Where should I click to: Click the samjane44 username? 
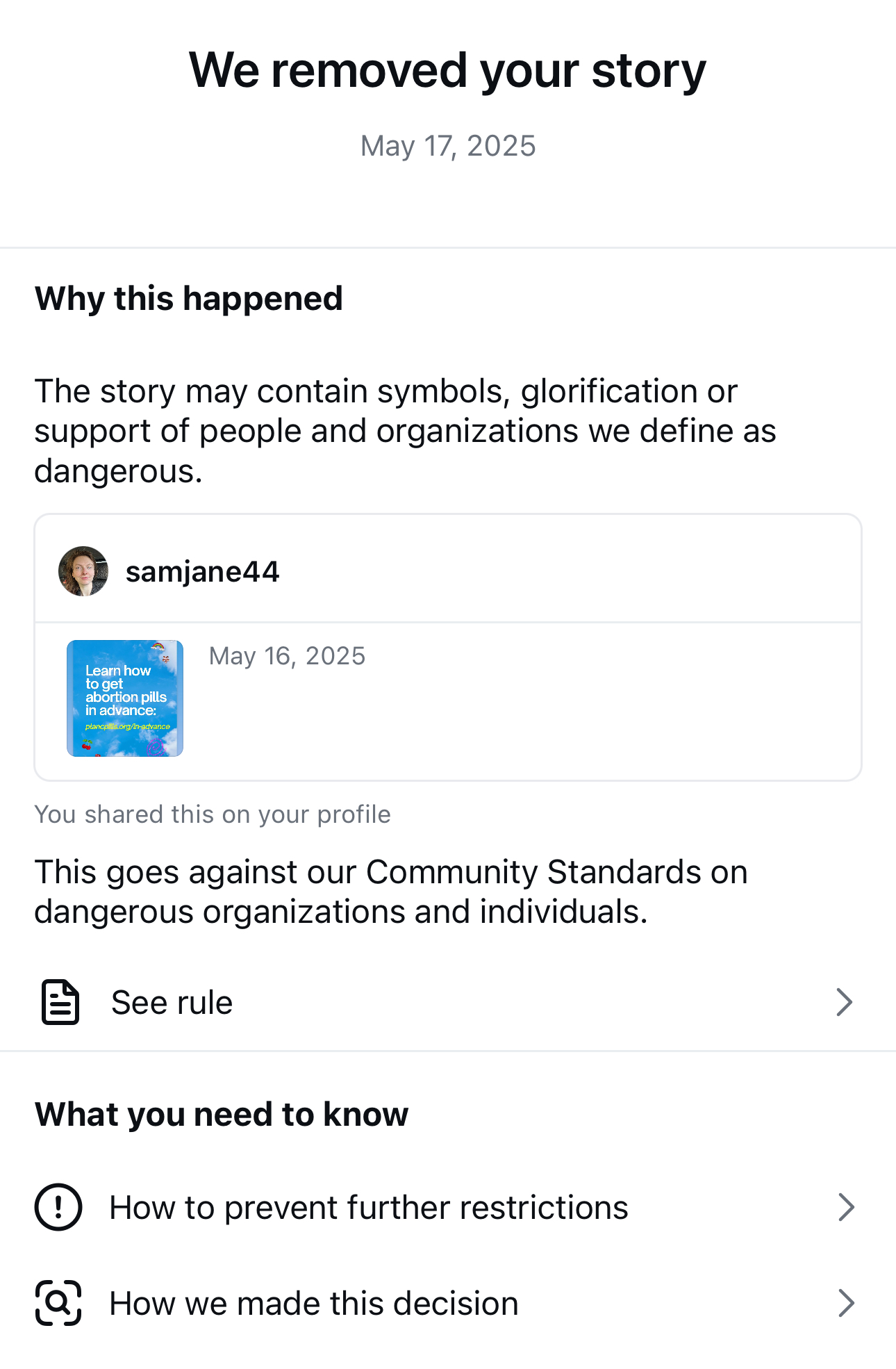[x=203, y=571]
